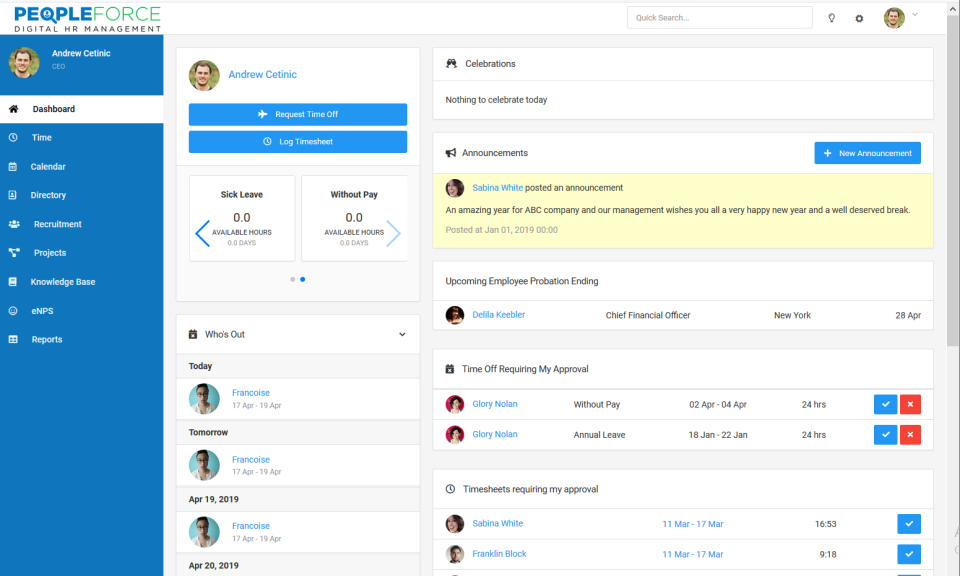Click Francoise link under Tomorrow

point(250,460)
